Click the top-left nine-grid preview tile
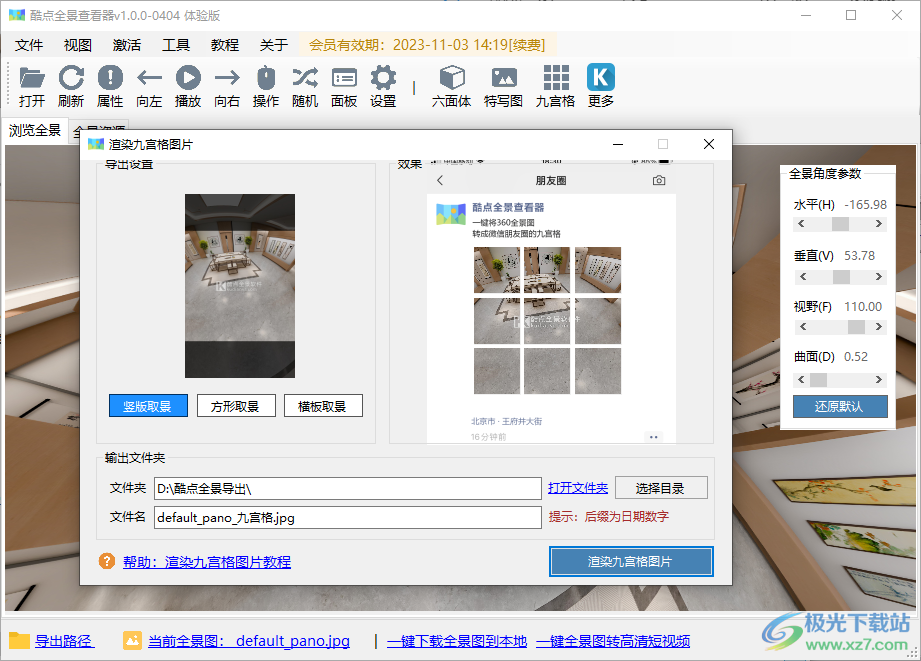The width and height of the screenshot is (921, 661). point(497,270)
